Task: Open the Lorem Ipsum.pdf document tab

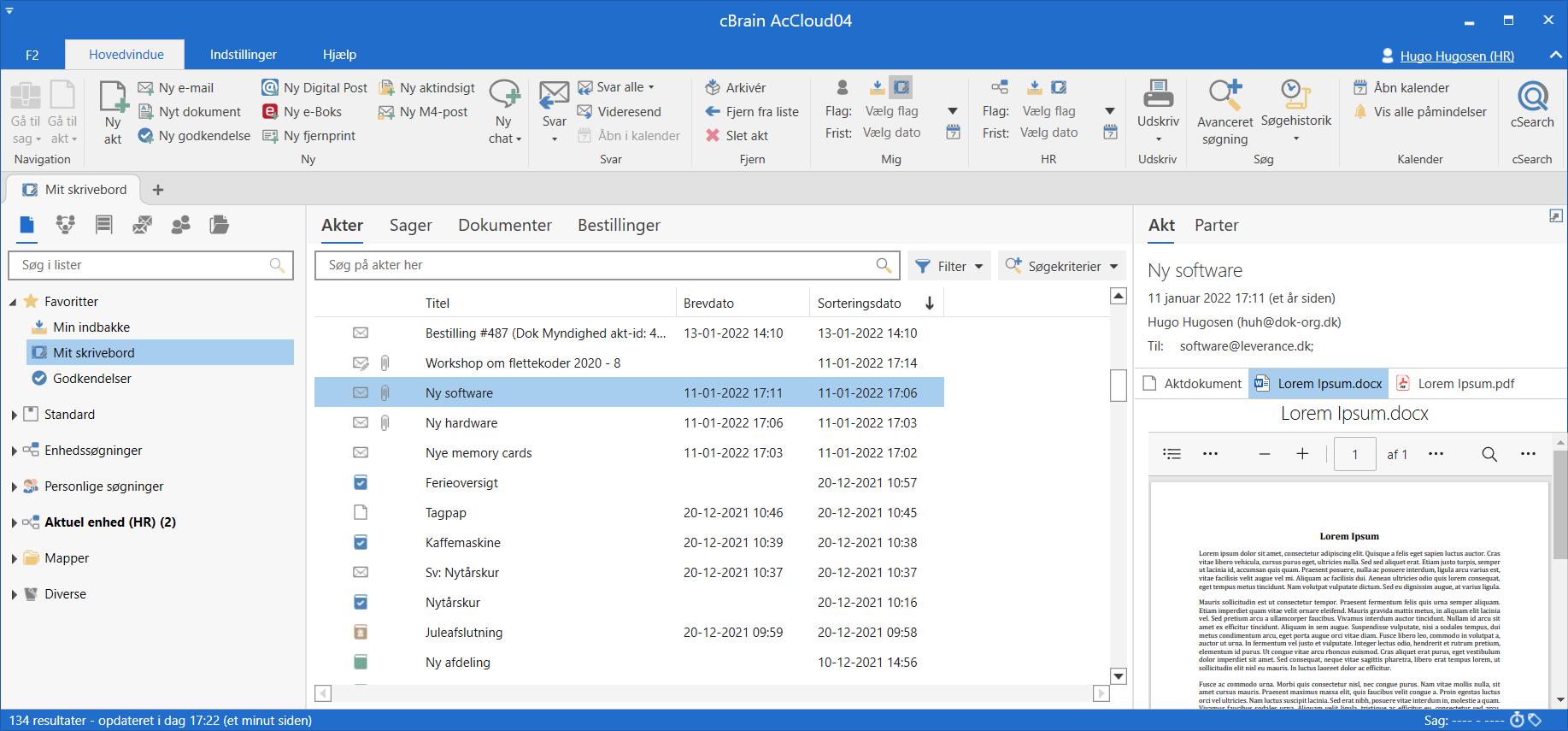Action: (1455, 383)
